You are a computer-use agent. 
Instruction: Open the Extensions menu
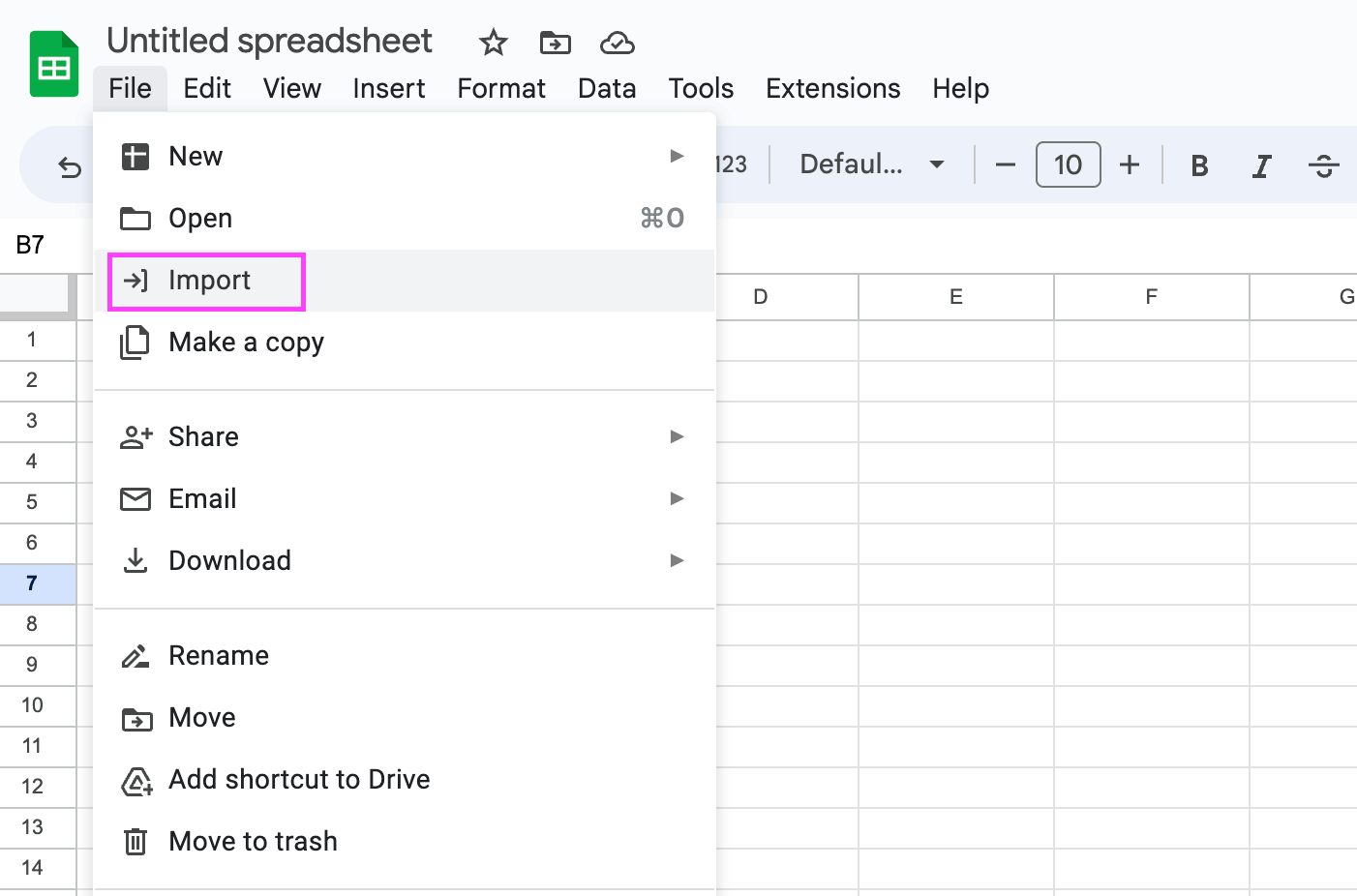[832, 88]
